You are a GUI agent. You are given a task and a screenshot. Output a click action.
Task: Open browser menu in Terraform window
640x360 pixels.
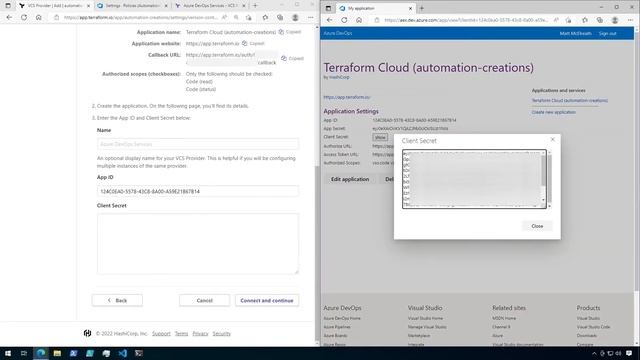311,18
